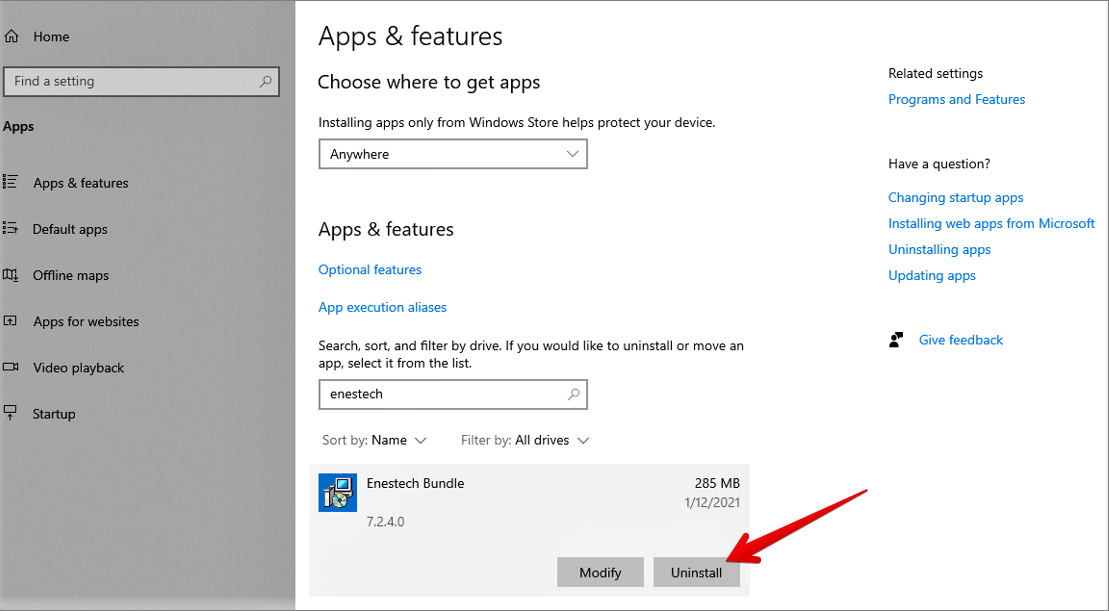Click the 285 MB size value
Image resolution: width=1109 pixels, height=611 pixels.
click(x=717, y=484)
